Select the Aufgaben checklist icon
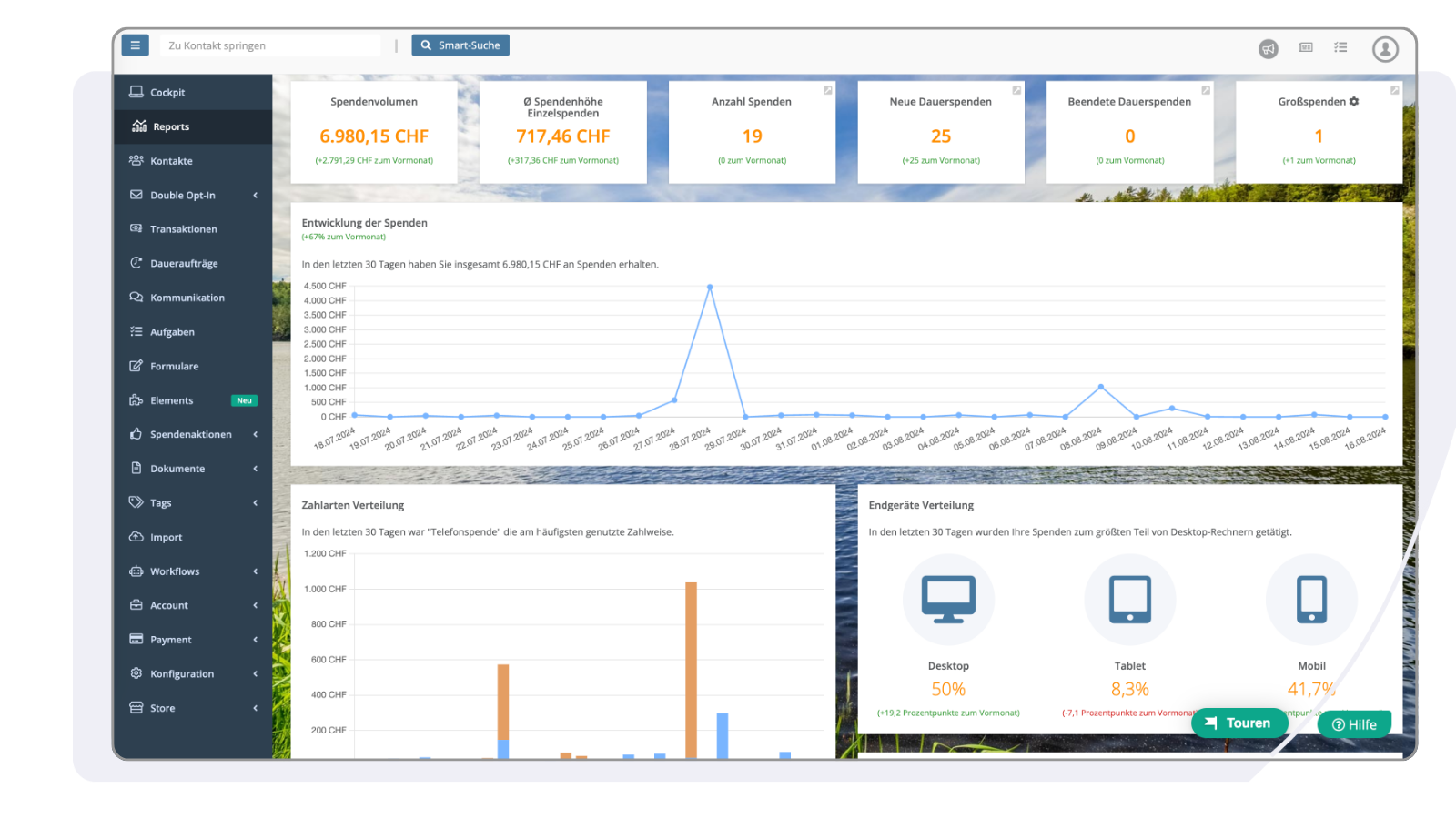 [135, 331]
